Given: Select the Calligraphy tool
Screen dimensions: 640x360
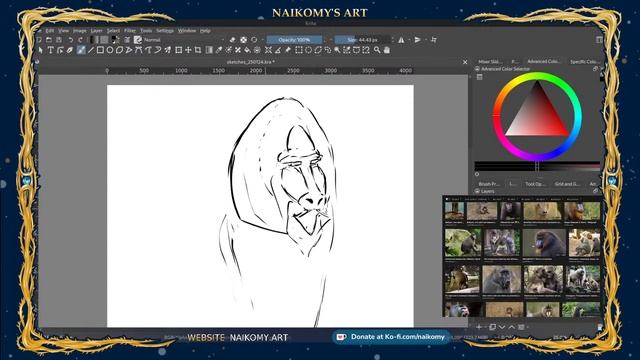Looking at the screenshot, I should (x=70, y=50).
